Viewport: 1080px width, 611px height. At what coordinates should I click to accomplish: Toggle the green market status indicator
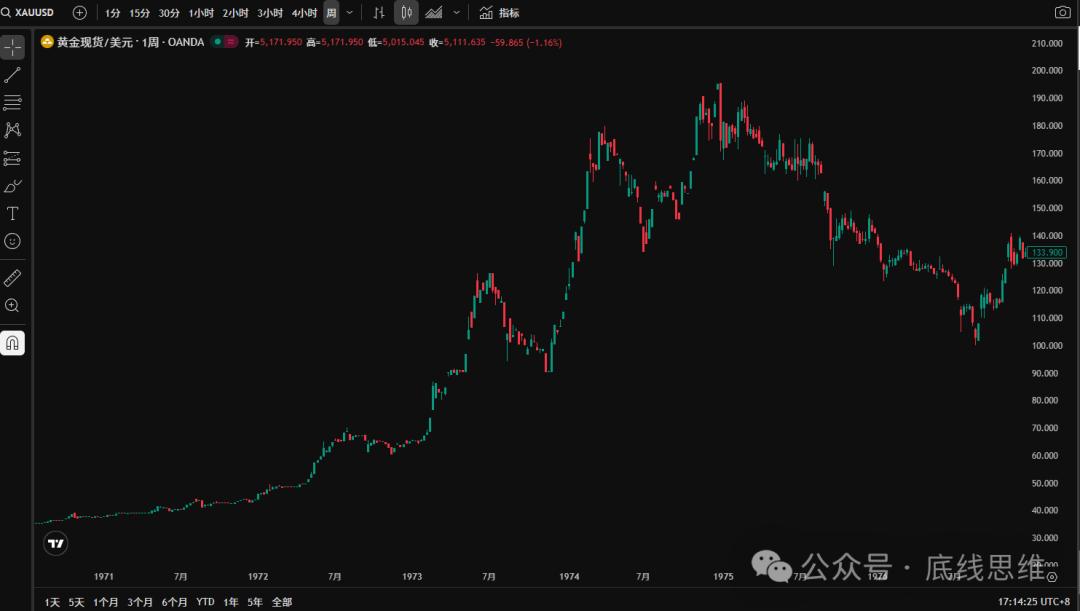[217, 42]
